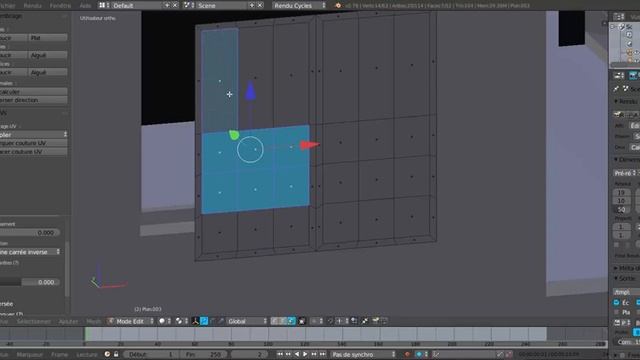Screen dimensions: 640x360
Task: Toggle the 3D manipulator widget
Action: [195, 321]
